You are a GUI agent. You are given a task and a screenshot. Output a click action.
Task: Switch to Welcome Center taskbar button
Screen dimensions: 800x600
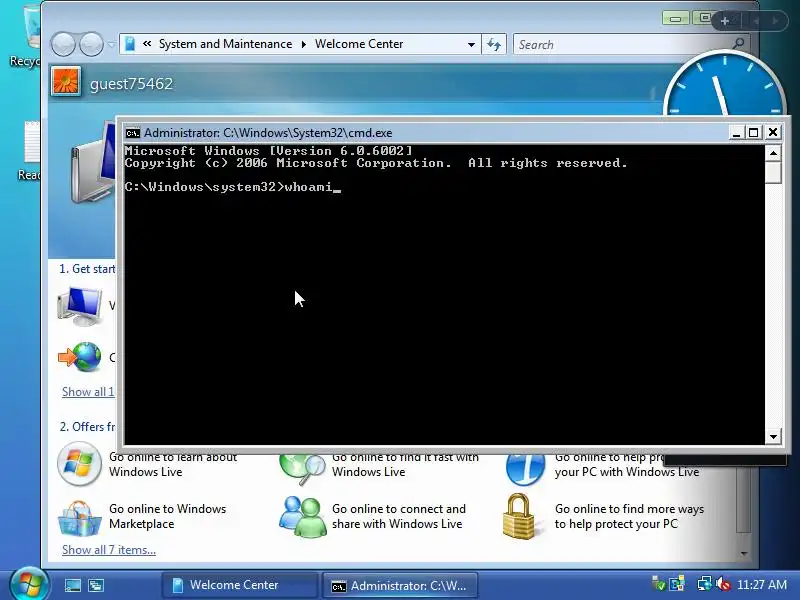tap(240, 585)
